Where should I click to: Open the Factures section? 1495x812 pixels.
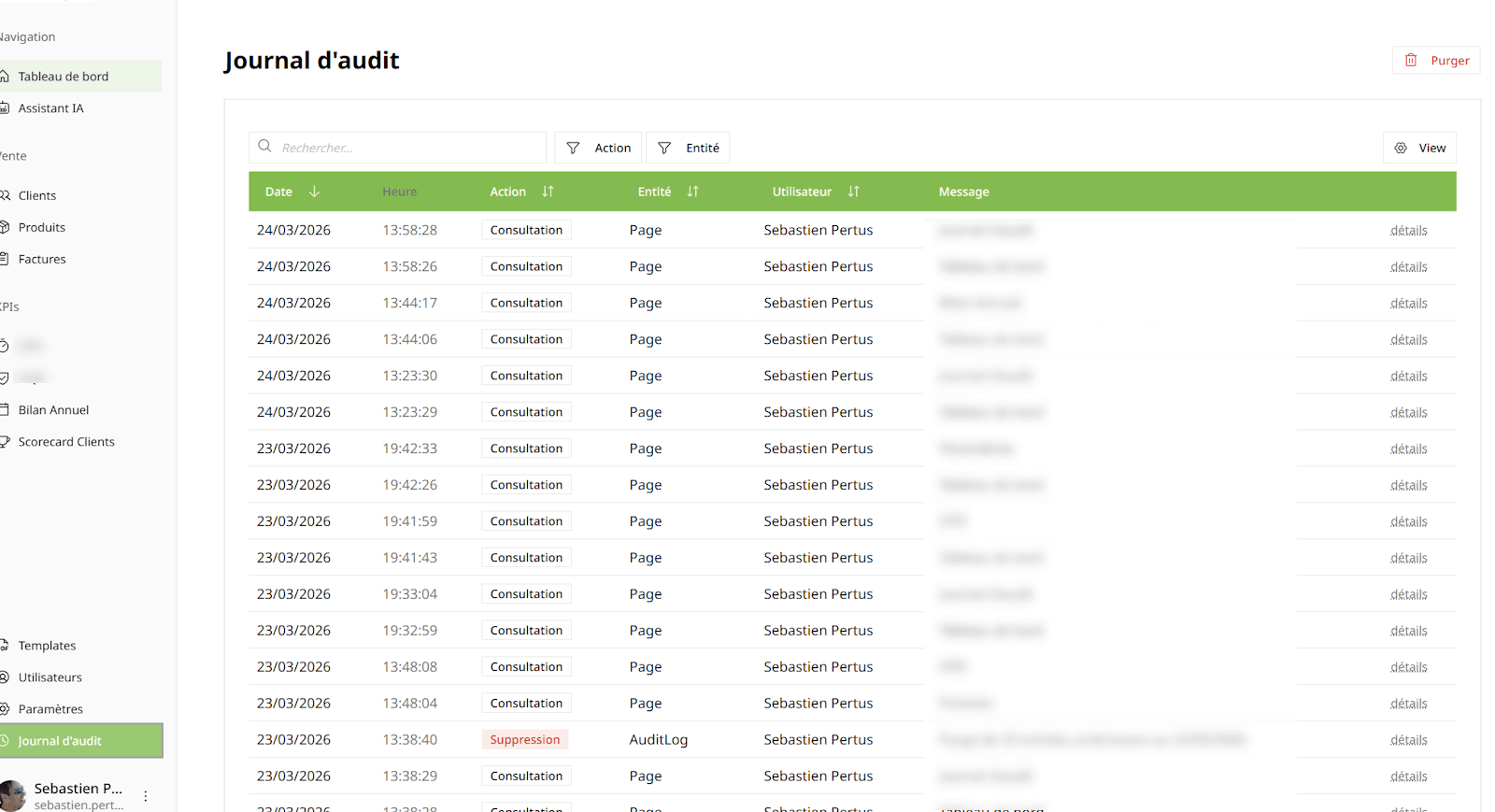(x=42, y=259)
